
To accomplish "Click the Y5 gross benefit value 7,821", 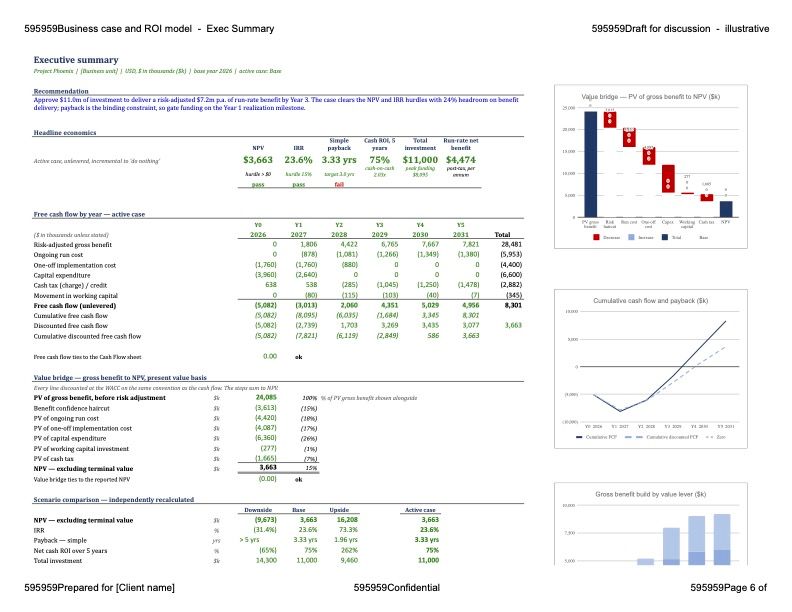I will point(470,244).
